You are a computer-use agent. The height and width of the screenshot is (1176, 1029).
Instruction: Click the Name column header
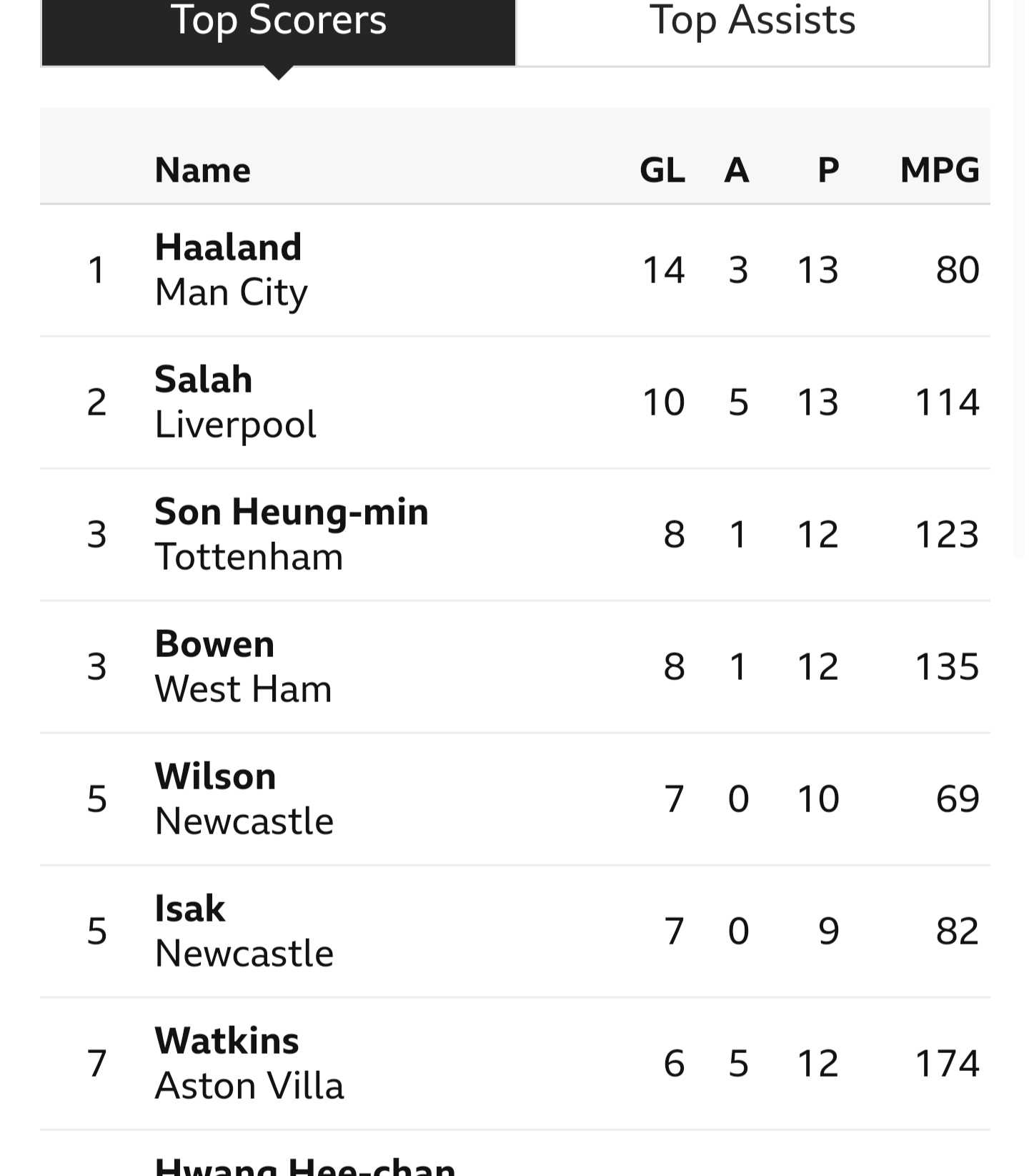pos(203,170)
